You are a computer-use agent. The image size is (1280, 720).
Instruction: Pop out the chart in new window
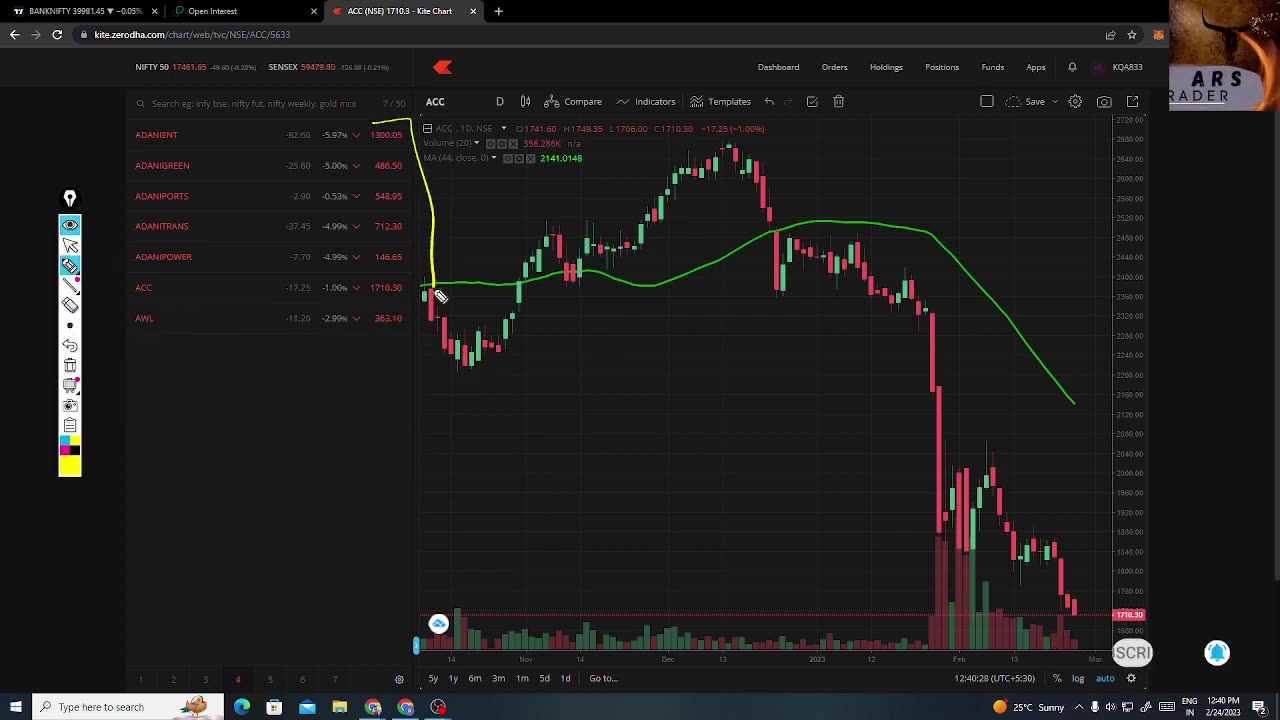click(x=1133, y=101)
